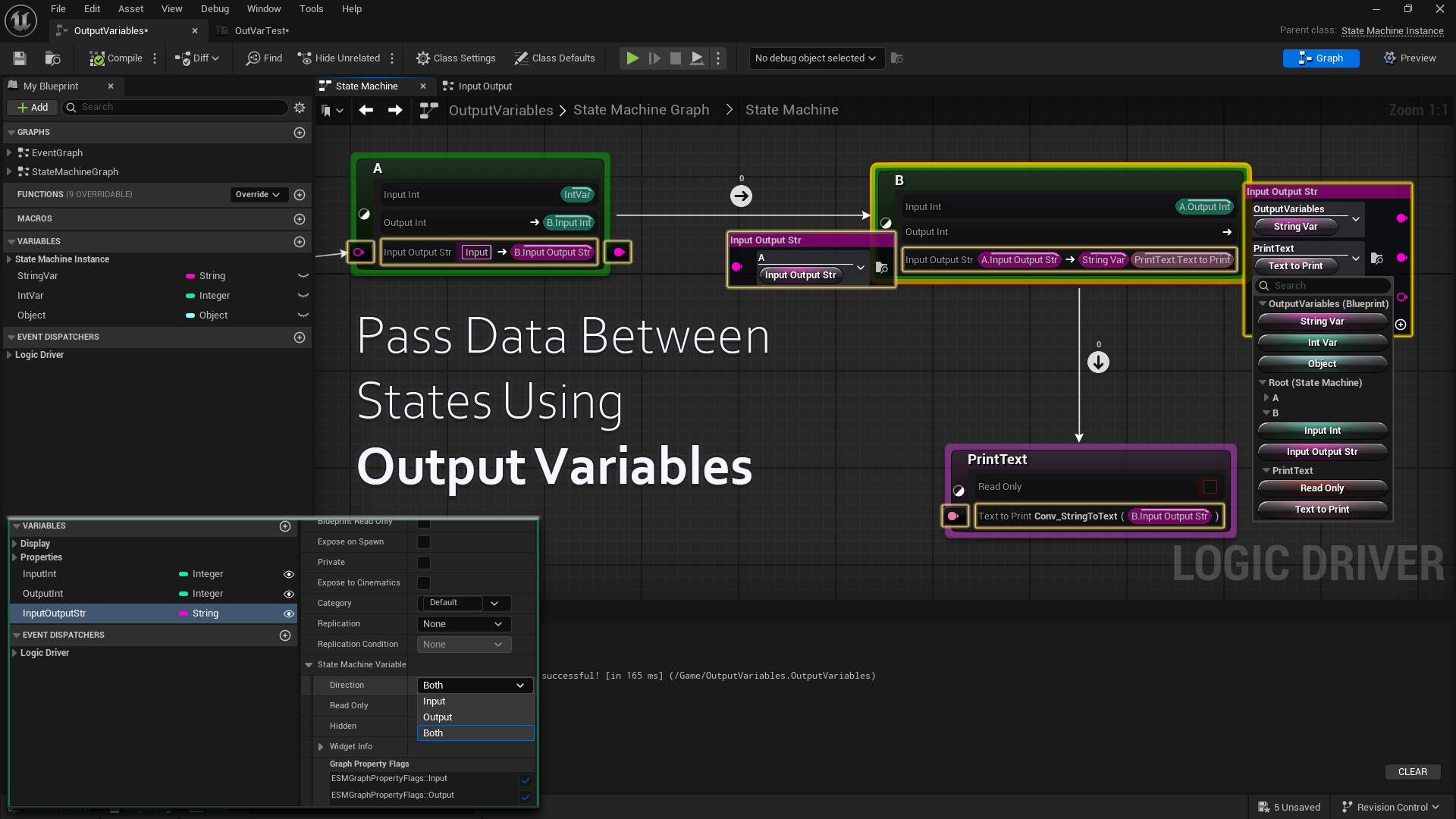Switch to OutVarTest tab

point(261,31)
